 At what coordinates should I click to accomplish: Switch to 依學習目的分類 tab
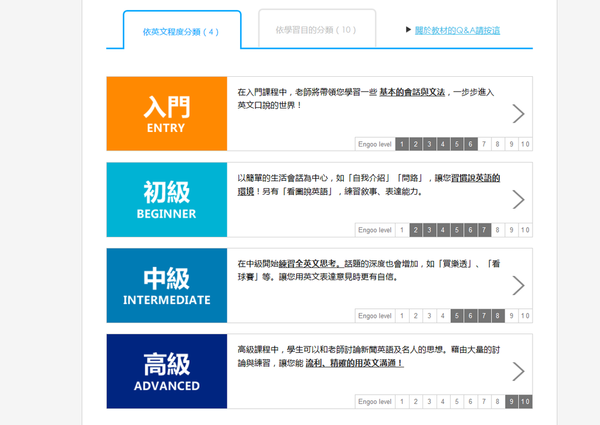click(x=316, y=30)
